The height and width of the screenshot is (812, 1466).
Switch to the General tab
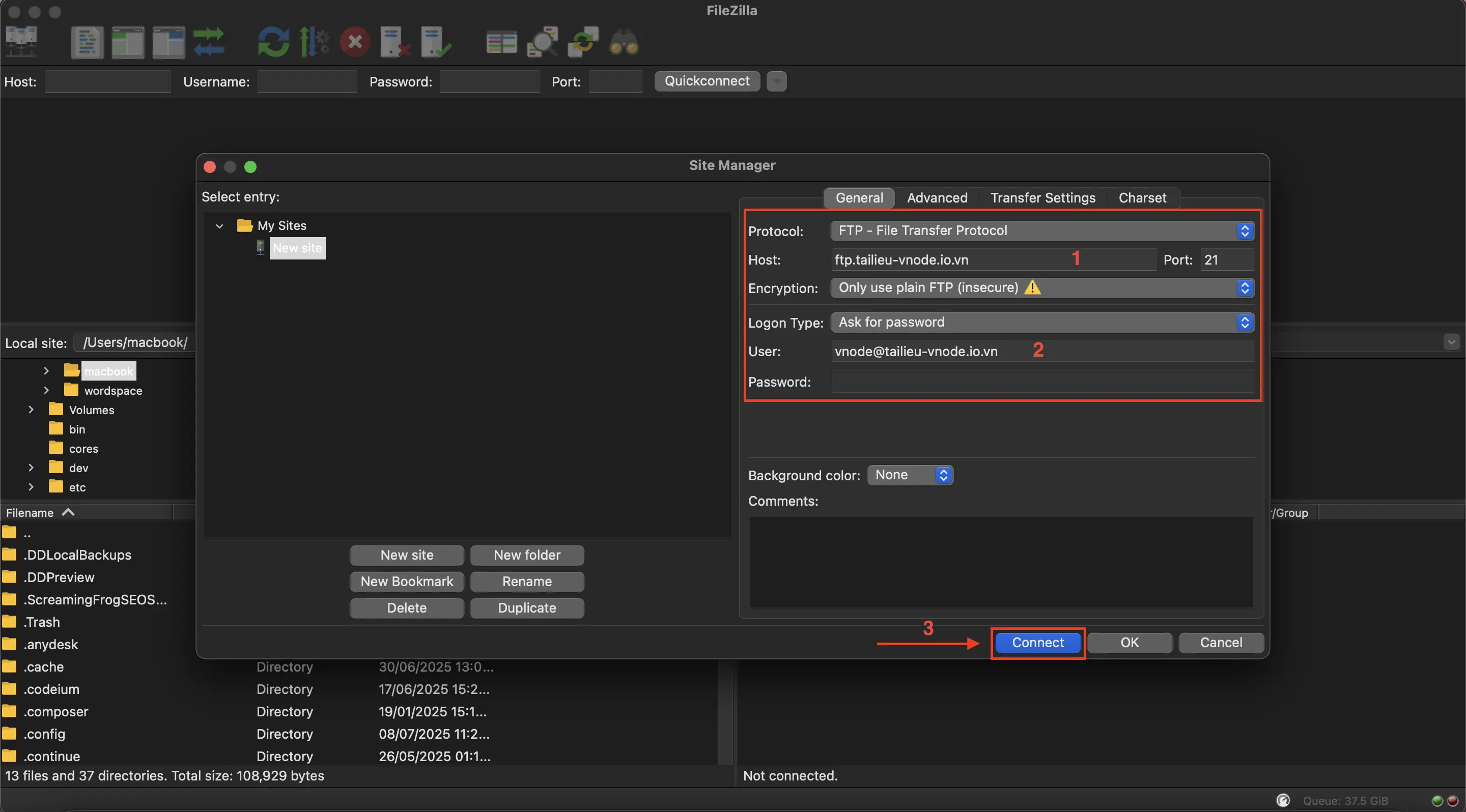pyautogui.click(x=859, y=198)
